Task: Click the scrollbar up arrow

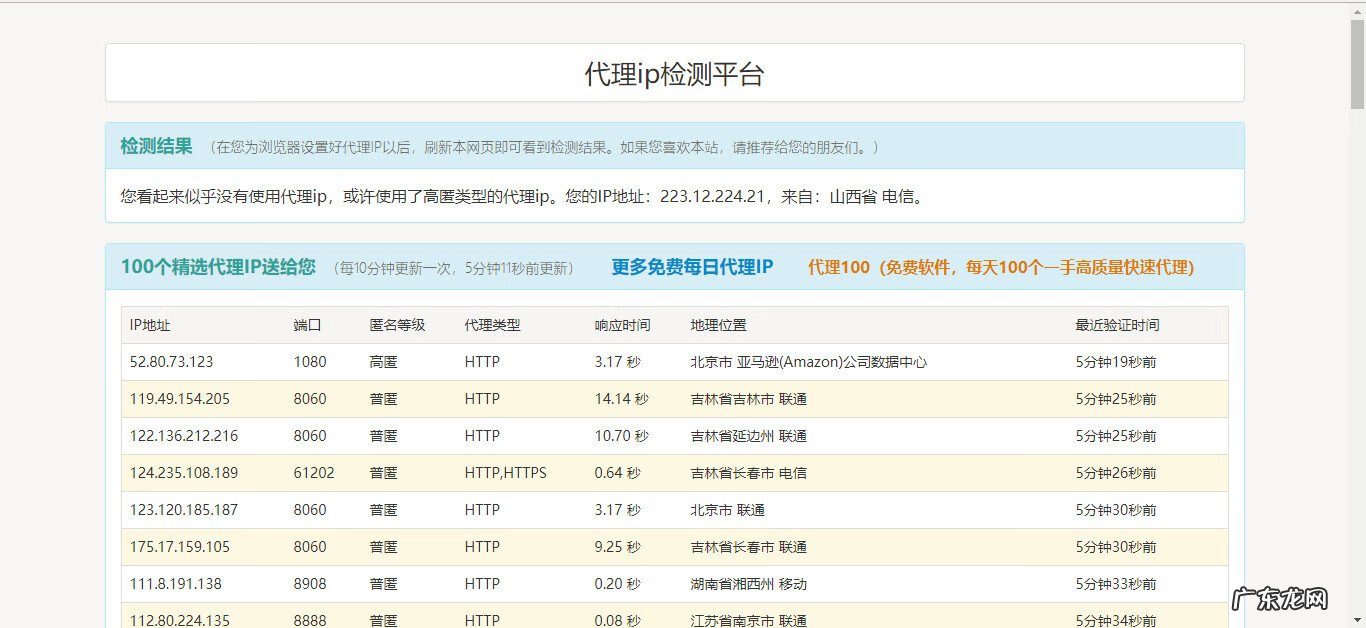Action: pyautogui.click(x=1358, y=10)
